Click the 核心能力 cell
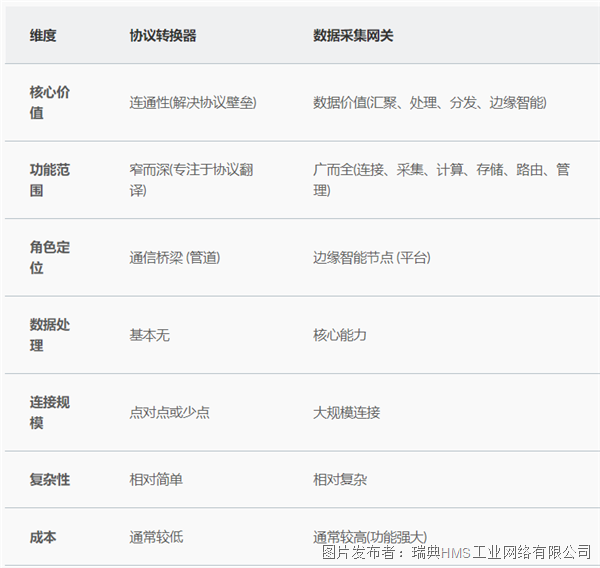The image size is (600, 568). coord(339,335)
